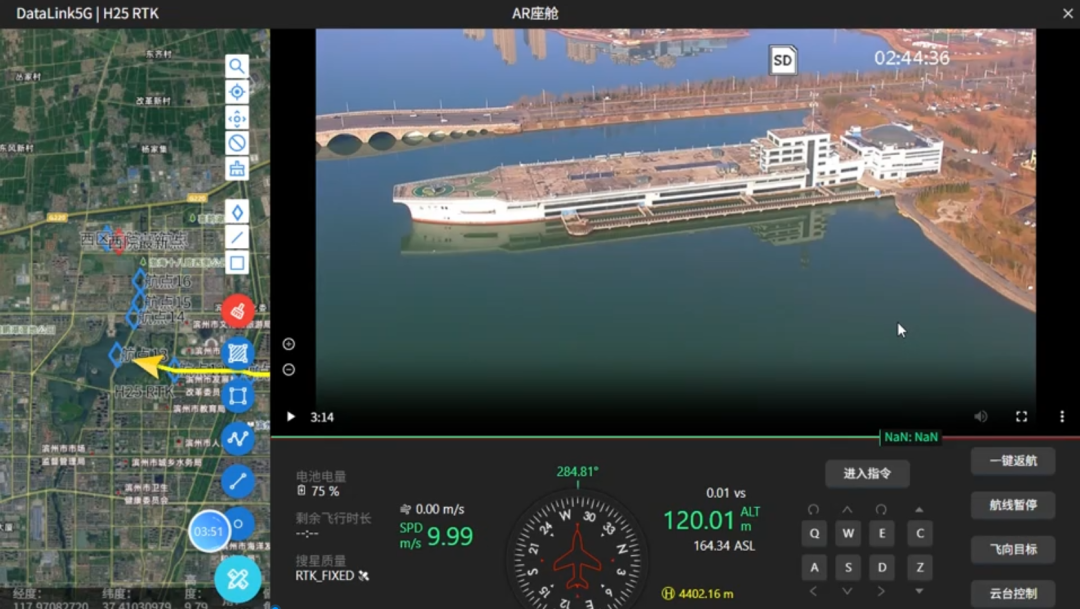Click the blue zigzag route planning icon
1080x609 pixels.
pos(238,438)
